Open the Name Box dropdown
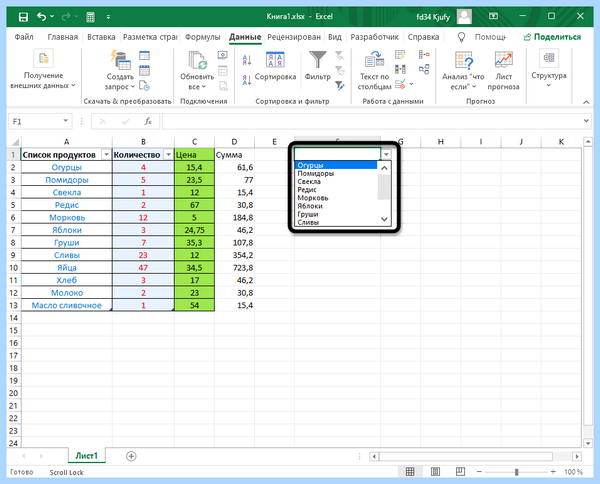Image resolution: width=600 pixels, height=484 pixels. pos(65,121)
